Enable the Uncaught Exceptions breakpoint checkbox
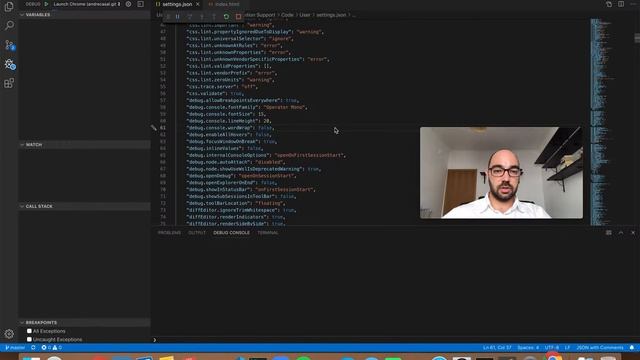 pos(29,339)
